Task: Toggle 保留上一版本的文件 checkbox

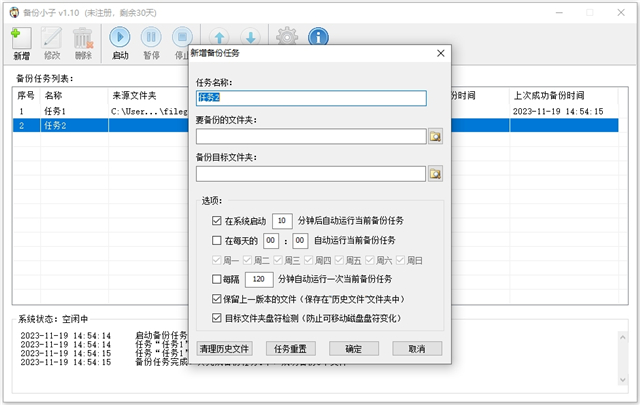Action: pyautogui.click(x=217, y=298)
